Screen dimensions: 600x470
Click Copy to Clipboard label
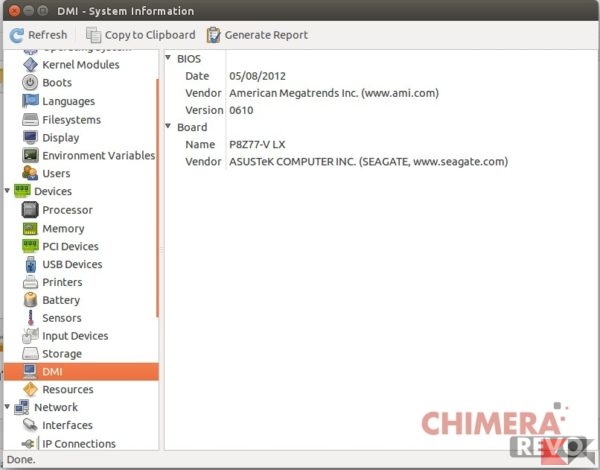150,35
